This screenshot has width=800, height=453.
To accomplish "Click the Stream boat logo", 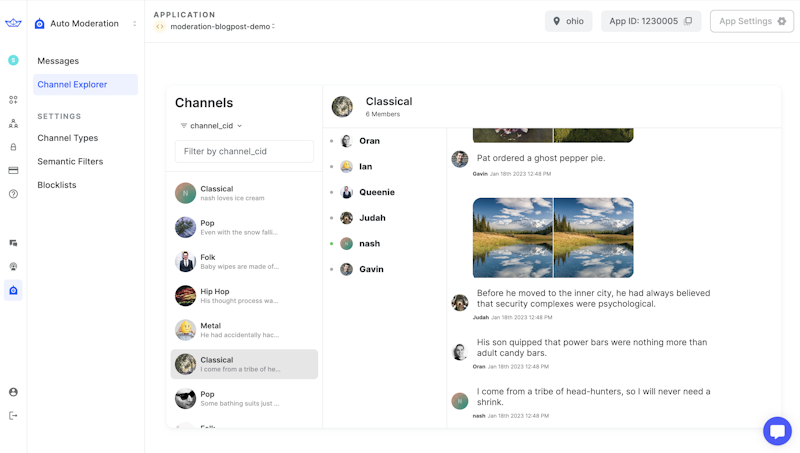I will (x=13, y=23).
